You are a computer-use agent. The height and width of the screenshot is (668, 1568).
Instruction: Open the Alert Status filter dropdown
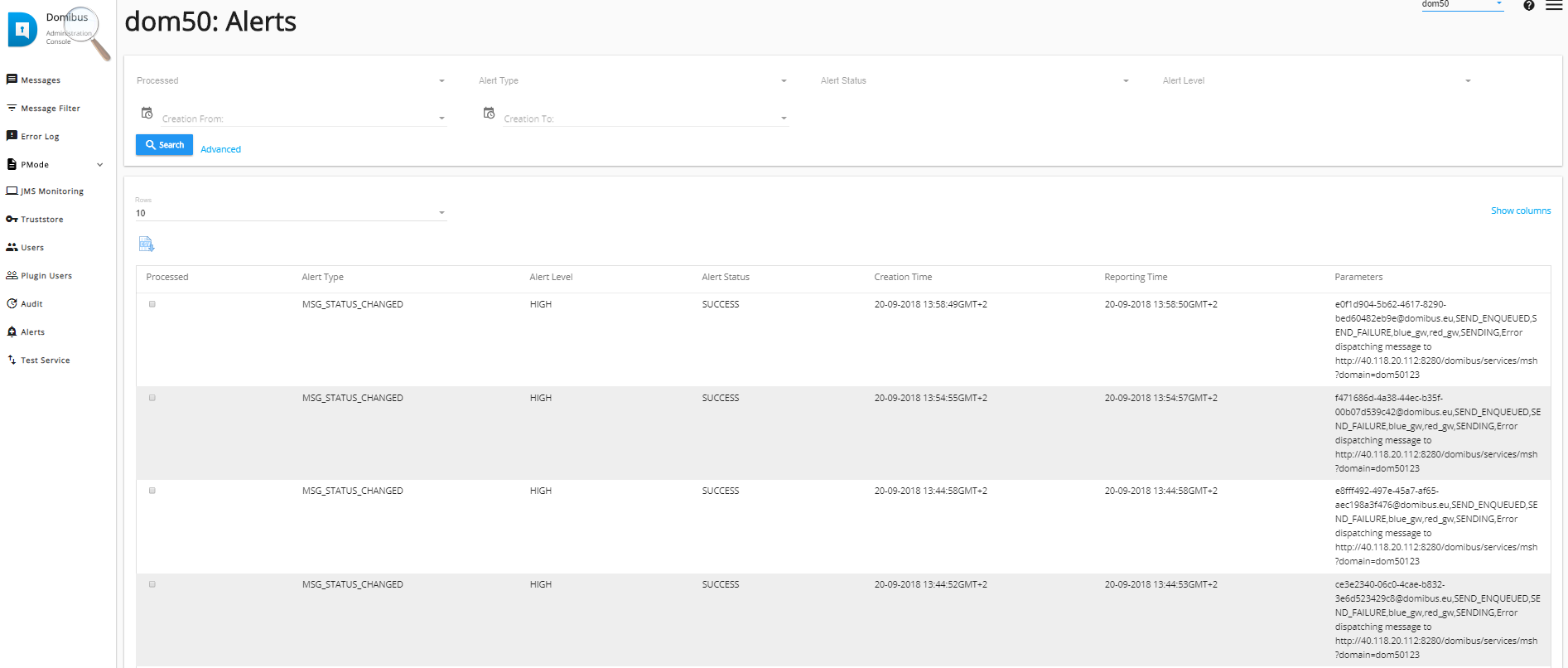coord(976,80)
